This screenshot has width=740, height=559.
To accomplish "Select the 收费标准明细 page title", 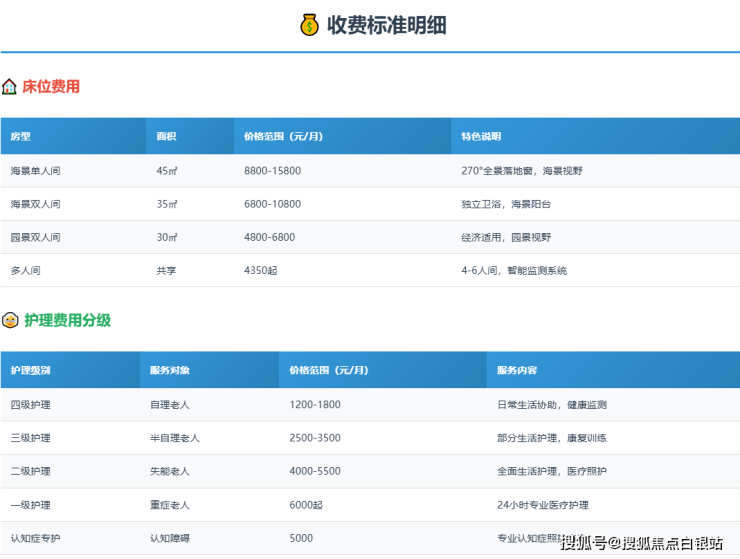I will [x=386, y=25].
